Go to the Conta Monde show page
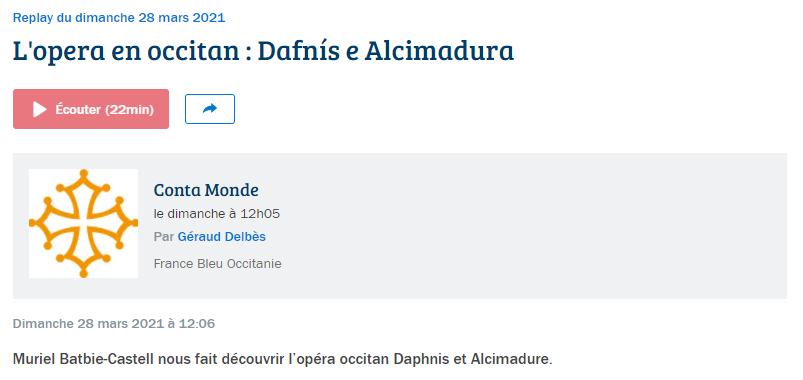The height and width of the screenshot is (380, 803). 206,190
